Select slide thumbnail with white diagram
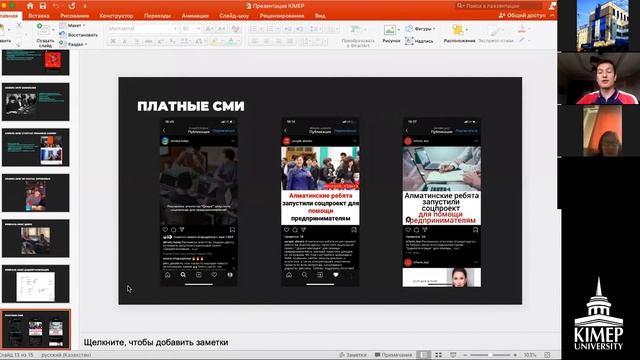The height and width of the screenshot is (360, 640). tap(36, 284)
